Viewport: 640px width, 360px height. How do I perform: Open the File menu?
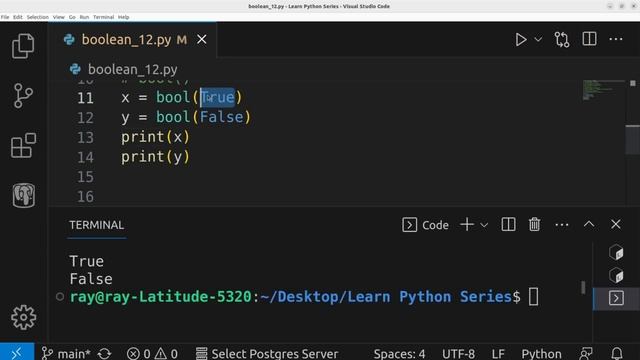(x=5, y=17)
